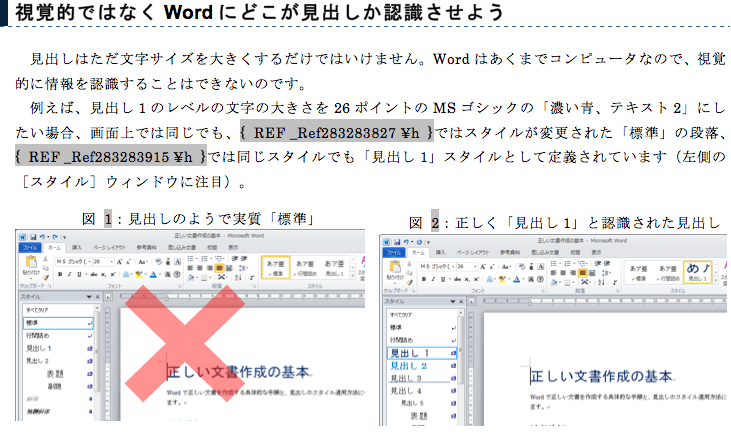Image resolution: width=731 pixels, height=446 pixels.
Task: Close the Styles pane in Figure 2 window
Action: 461,302
